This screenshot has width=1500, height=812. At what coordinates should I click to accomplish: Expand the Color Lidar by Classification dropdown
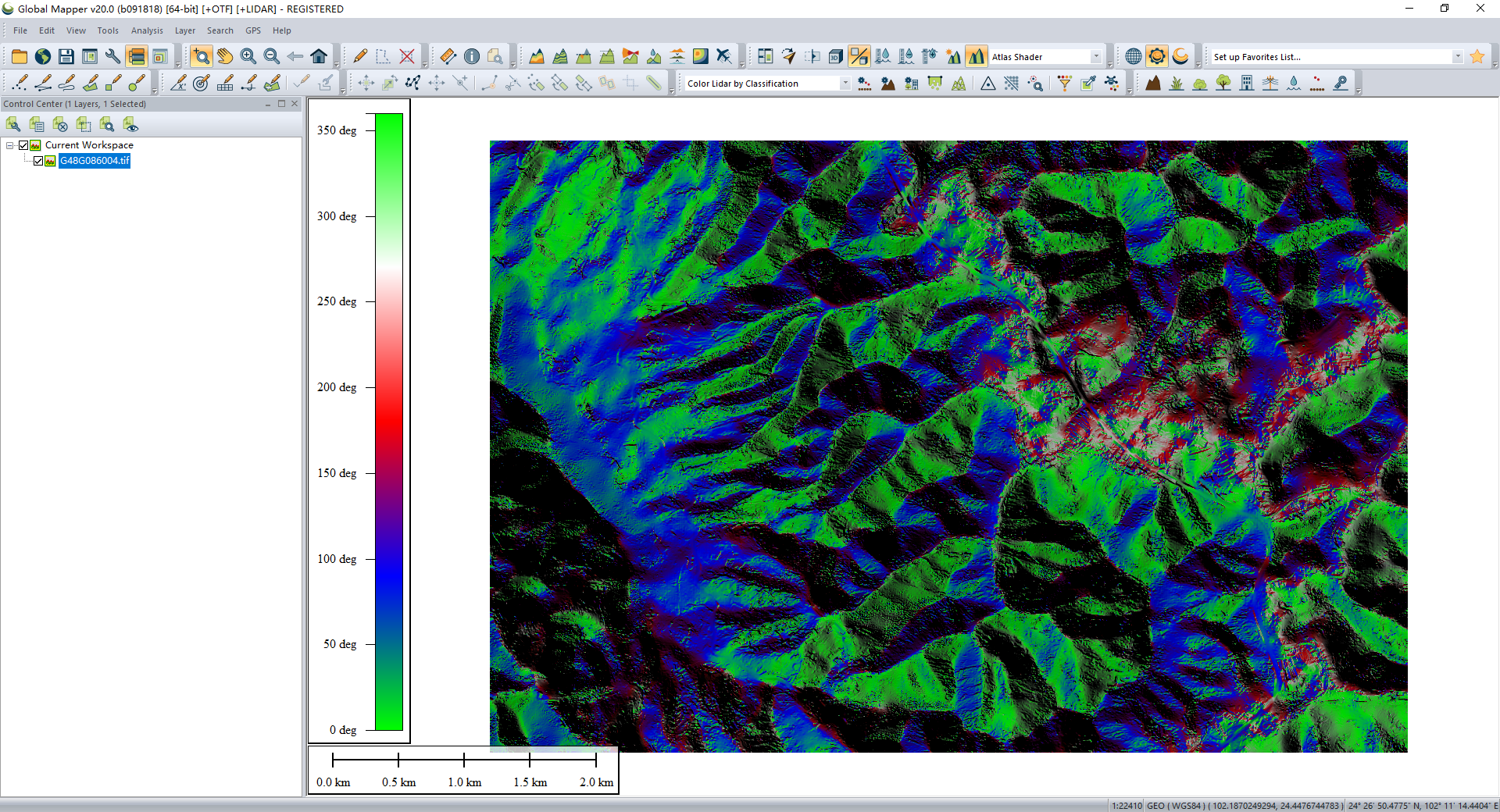(845, 84)
